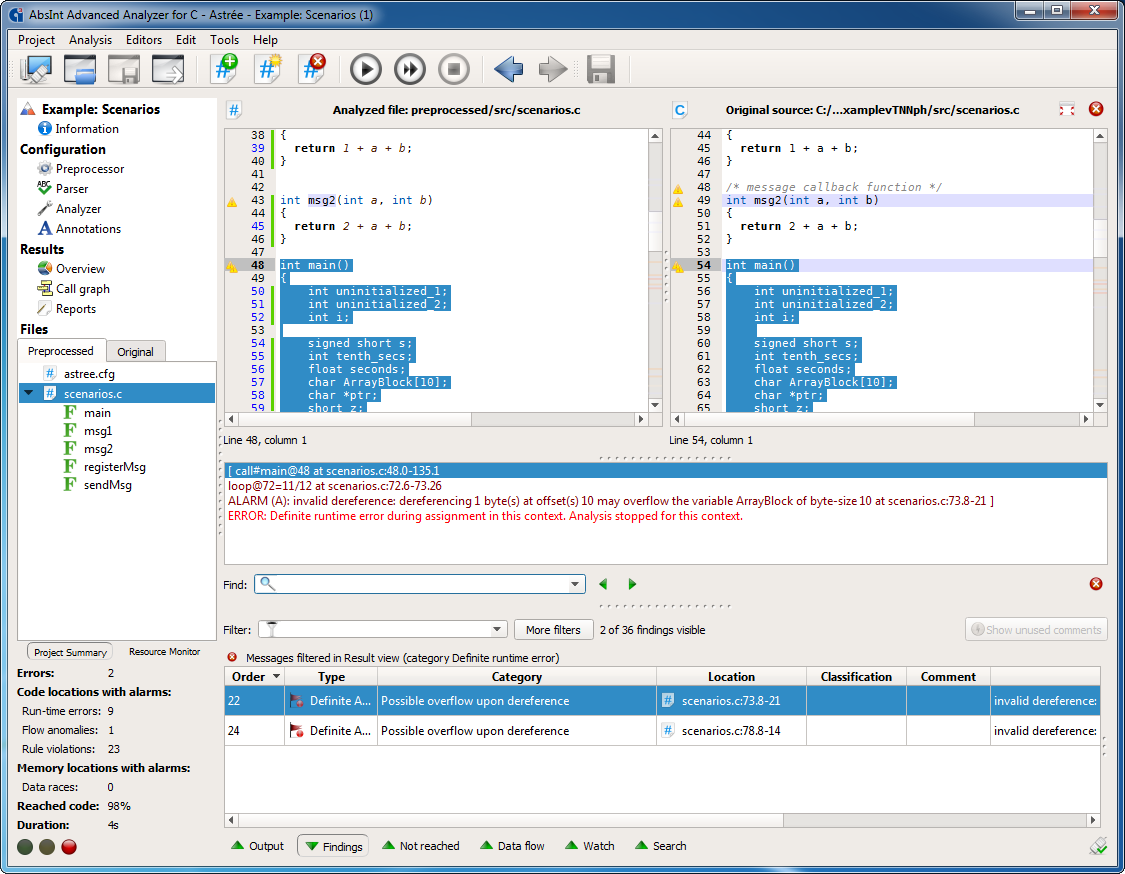
Task: Select finding at scenarios.c:78.8-14
Action: pyautogui.click(x=662, y=731)
